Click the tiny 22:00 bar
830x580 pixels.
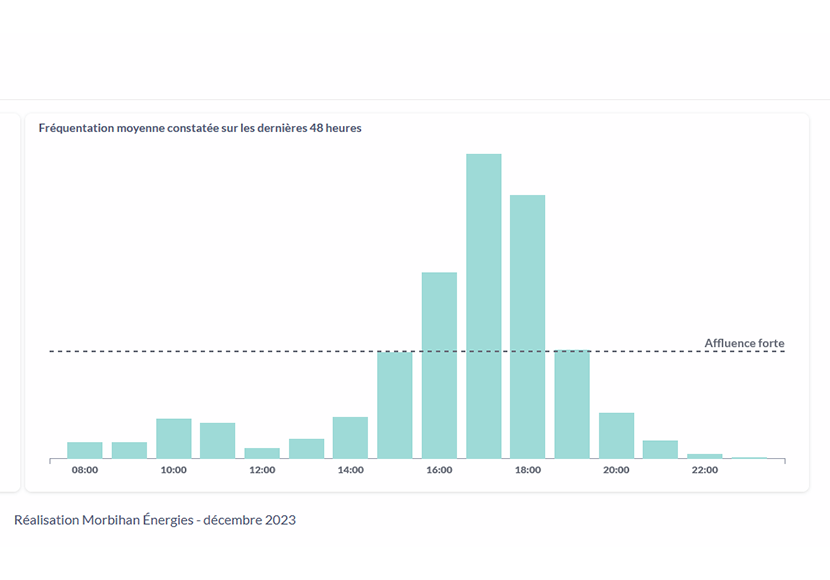(x=705, y=456)
